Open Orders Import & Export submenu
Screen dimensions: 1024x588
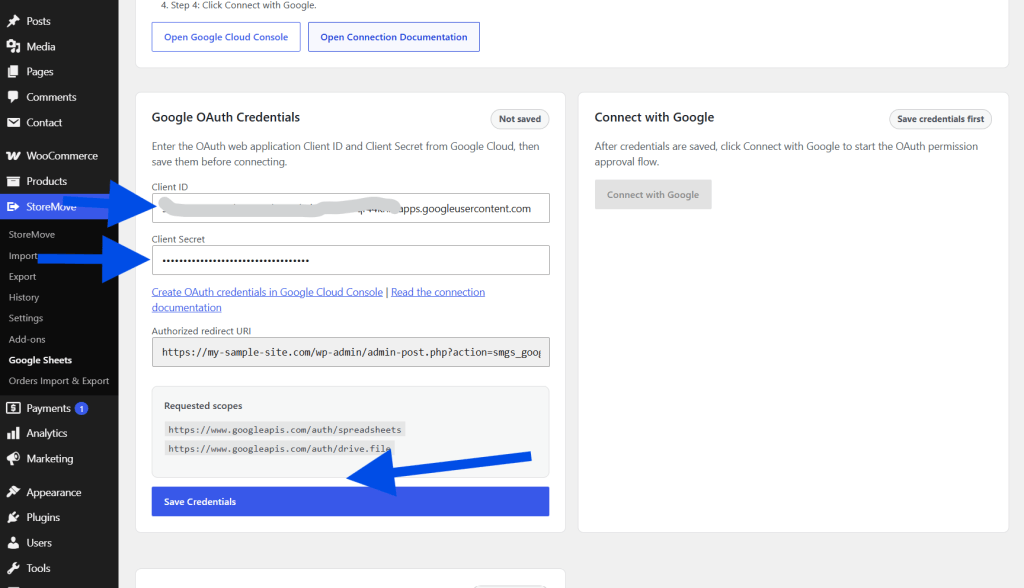click(x=59, y=381)
